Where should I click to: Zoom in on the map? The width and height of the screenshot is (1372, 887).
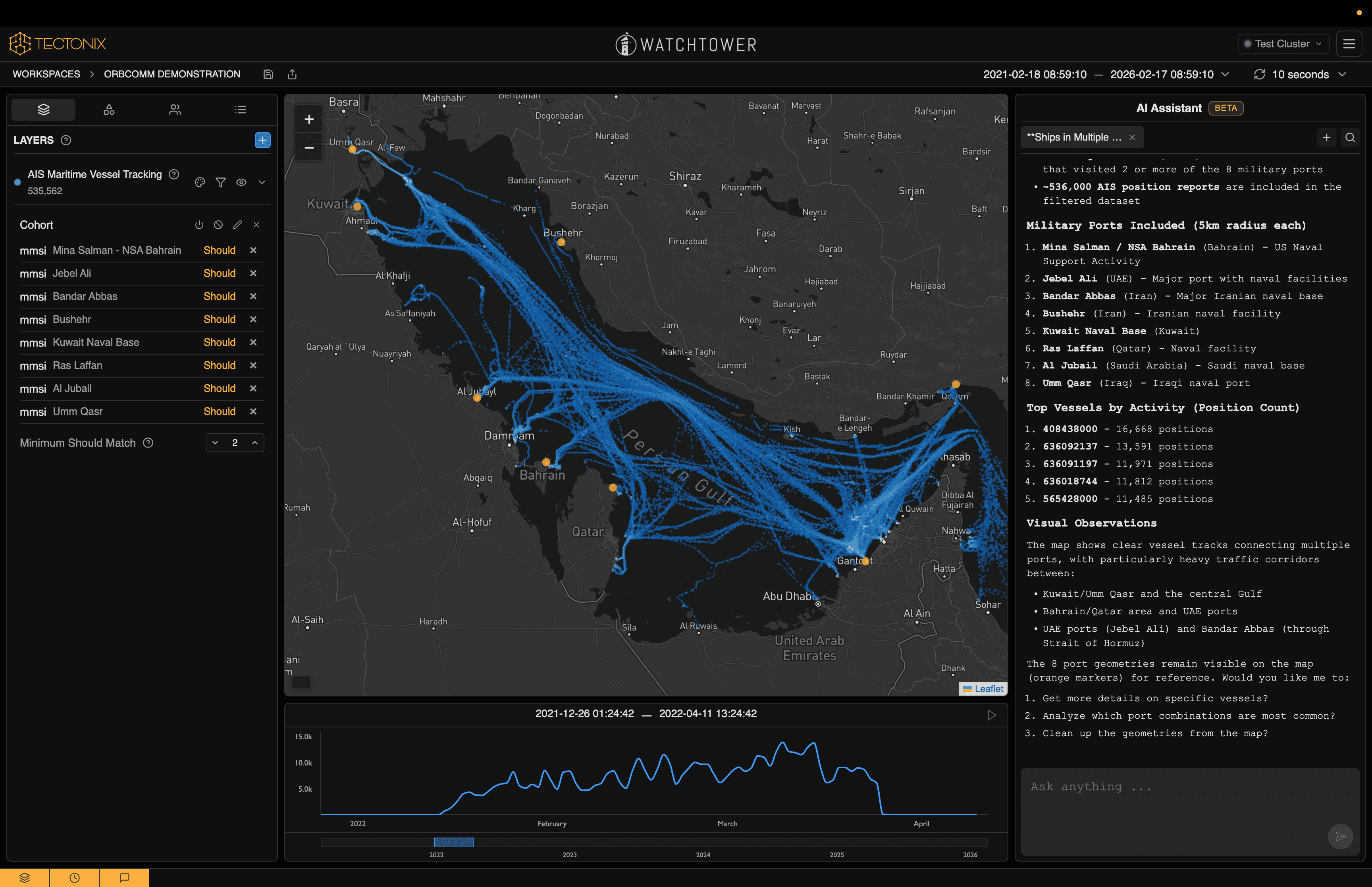pos(309,119)
